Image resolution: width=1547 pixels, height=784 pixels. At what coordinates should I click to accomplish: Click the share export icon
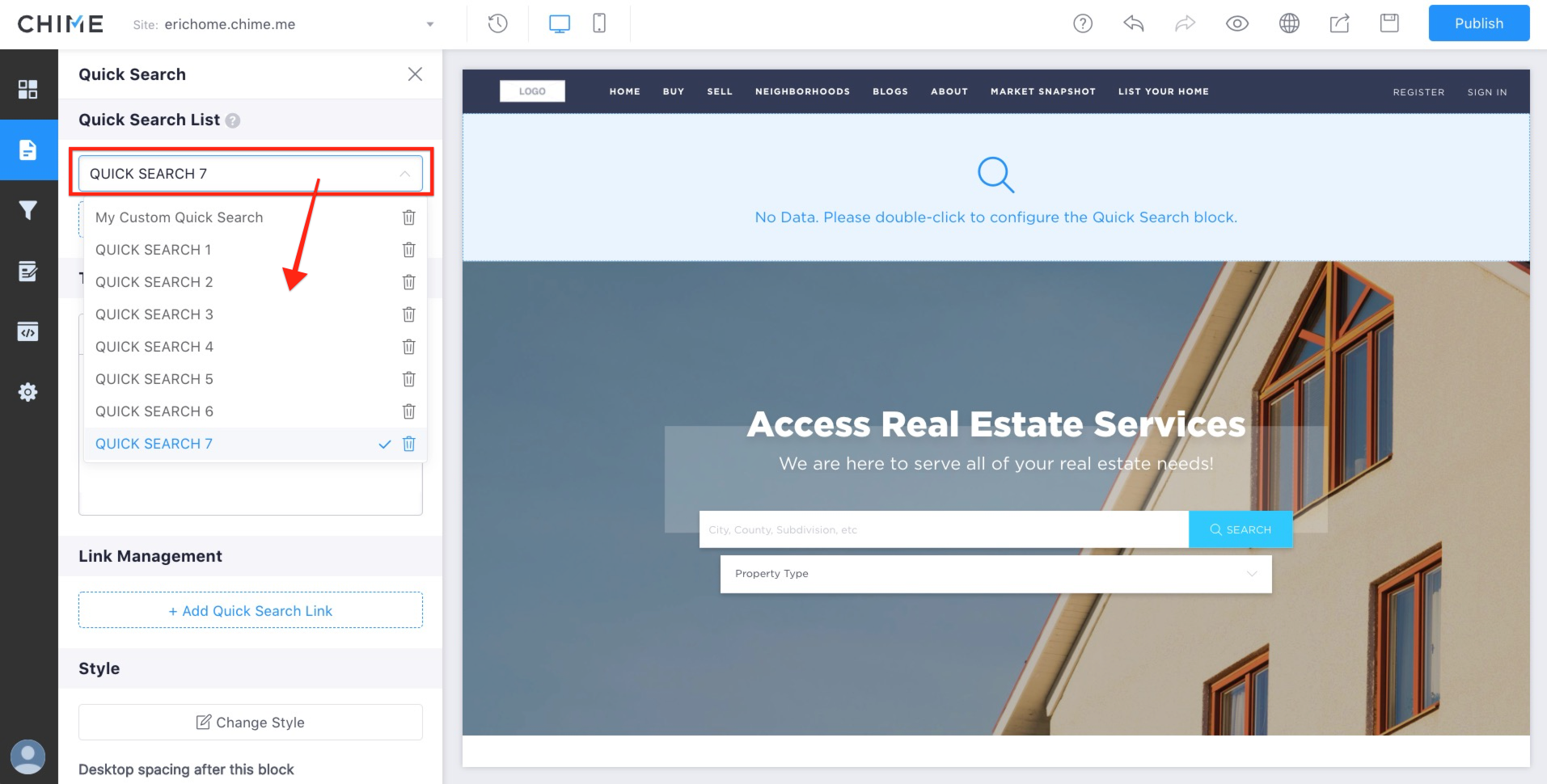(x=1340, y=23)
